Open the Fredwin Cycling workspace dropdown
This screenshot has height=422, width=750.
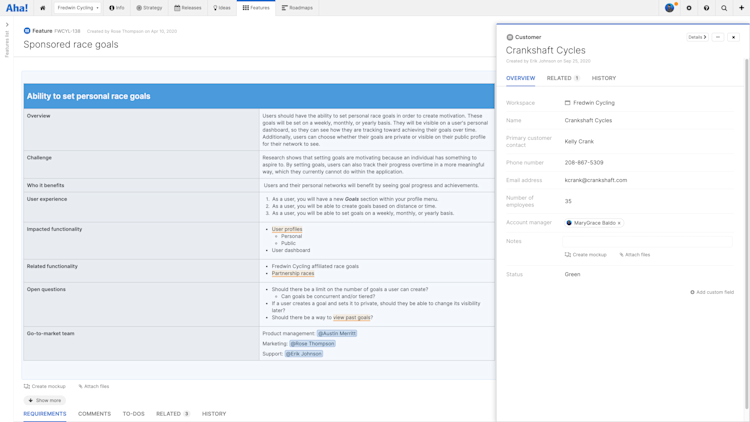tap(77, 8)
